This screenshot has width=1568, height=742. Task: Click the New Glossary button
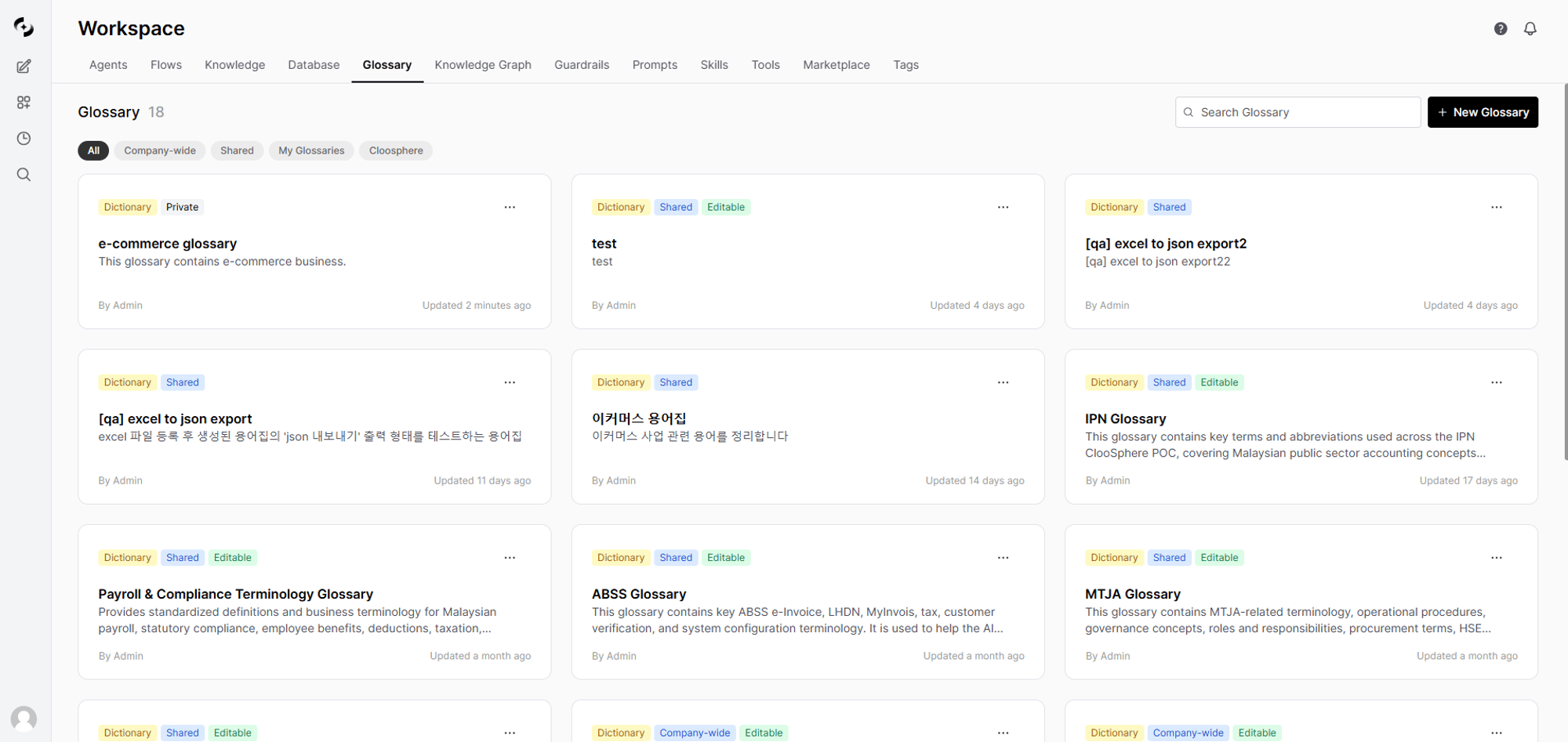click(x=1483, y=112)
